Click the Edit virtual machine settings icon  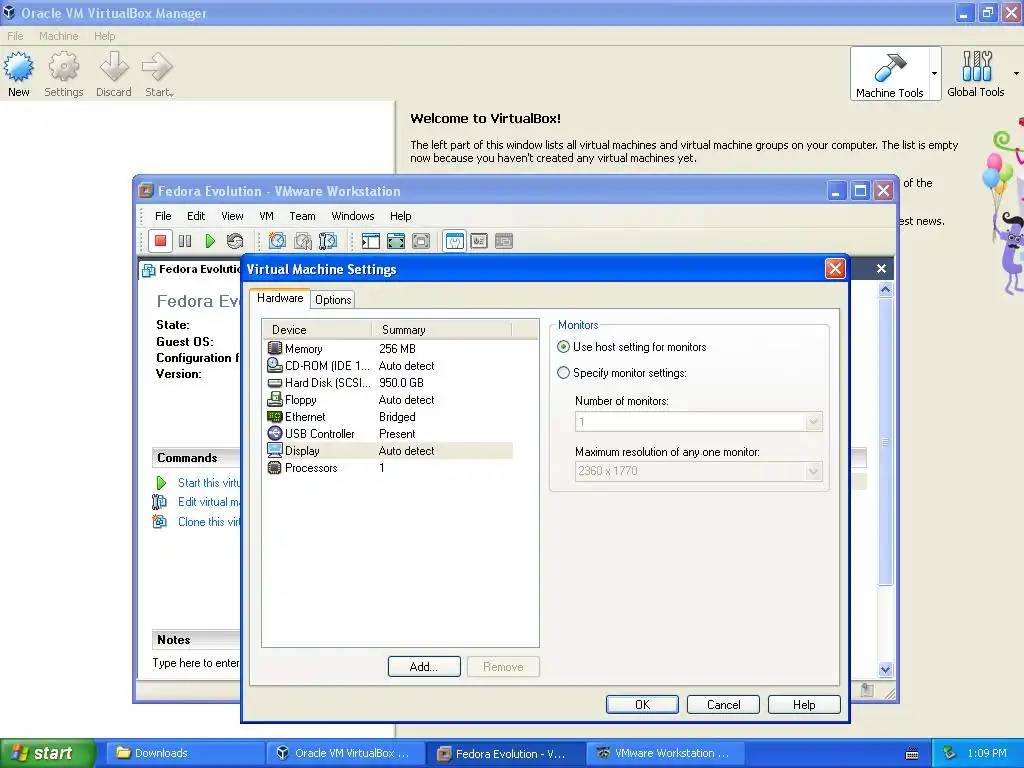[159, 502]
